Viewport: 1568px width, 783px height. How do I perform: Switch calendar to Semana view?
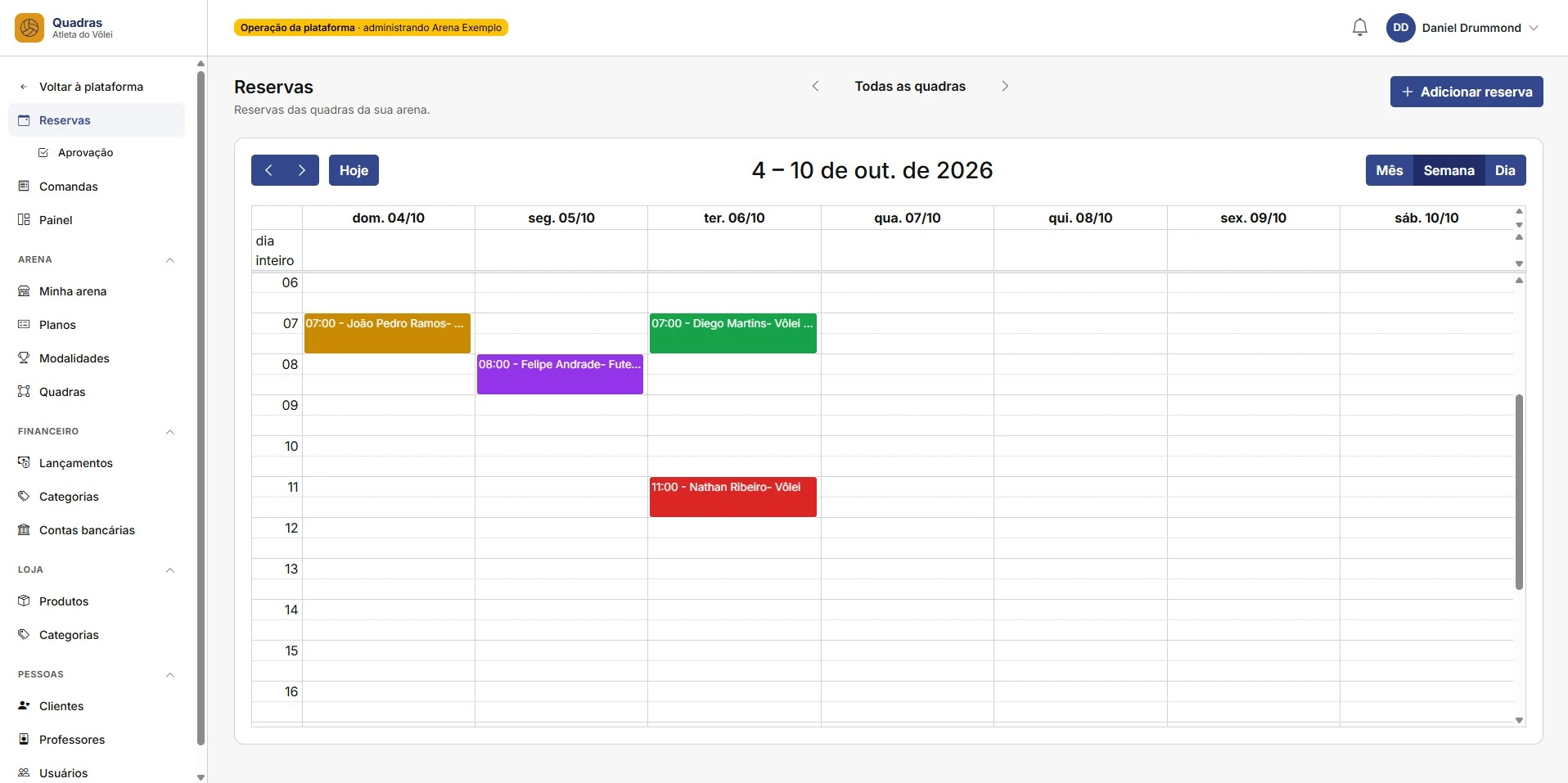1449,170
